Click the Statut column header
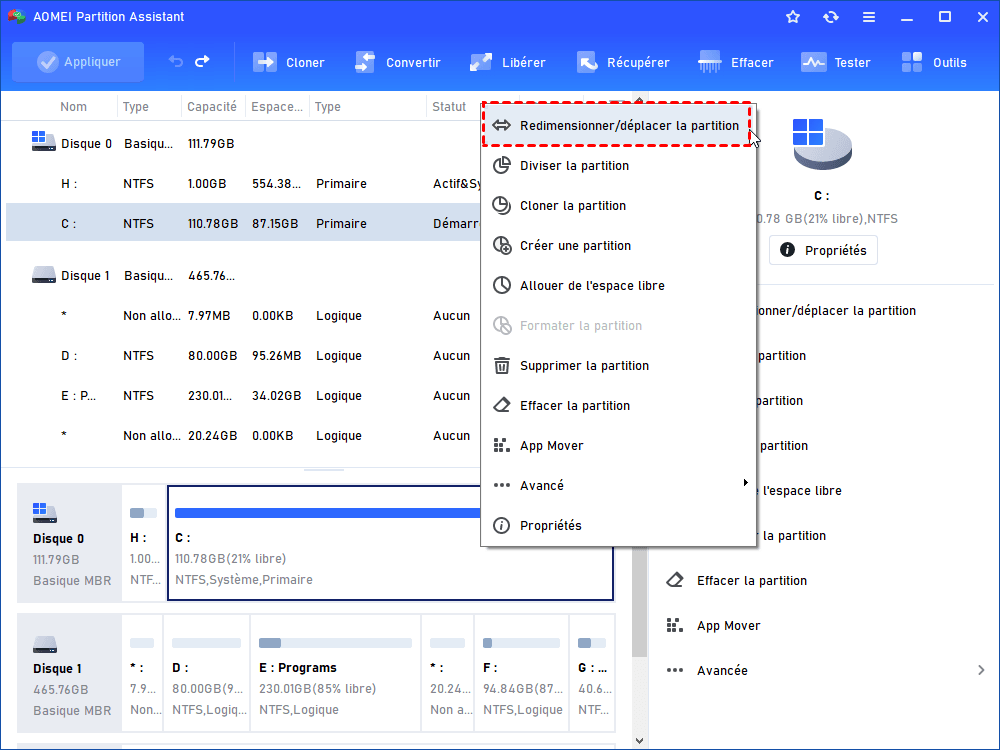1000x750 pixels. (x=449, y=107)
